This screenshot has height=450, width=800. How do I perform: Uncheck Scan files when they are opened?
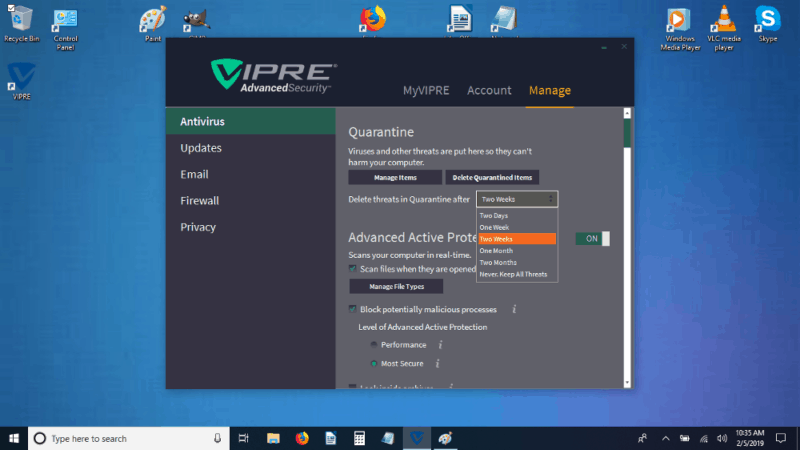pyautogui.click(x=352, y=268)
